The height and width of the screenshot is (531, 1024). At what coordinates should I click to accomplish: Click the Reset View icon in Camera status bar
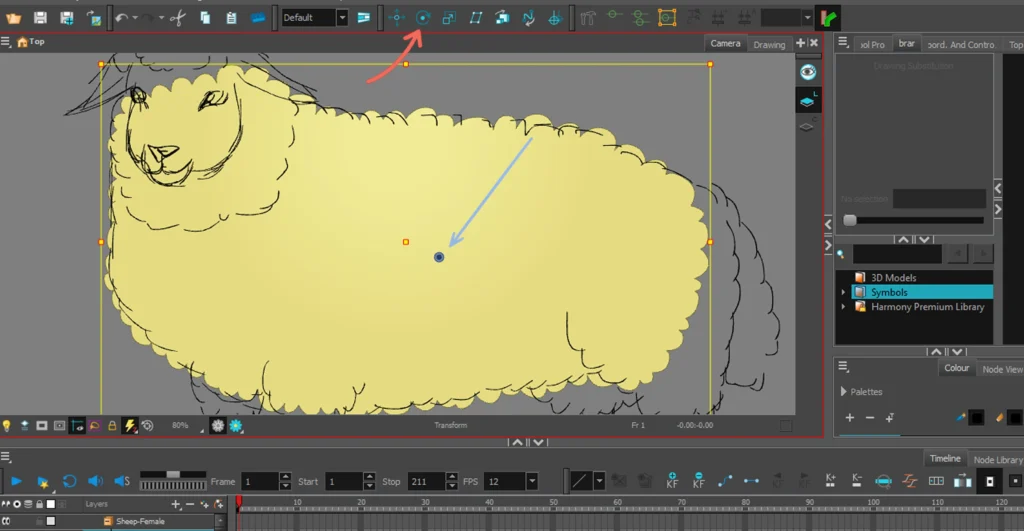tap(148, 426)
